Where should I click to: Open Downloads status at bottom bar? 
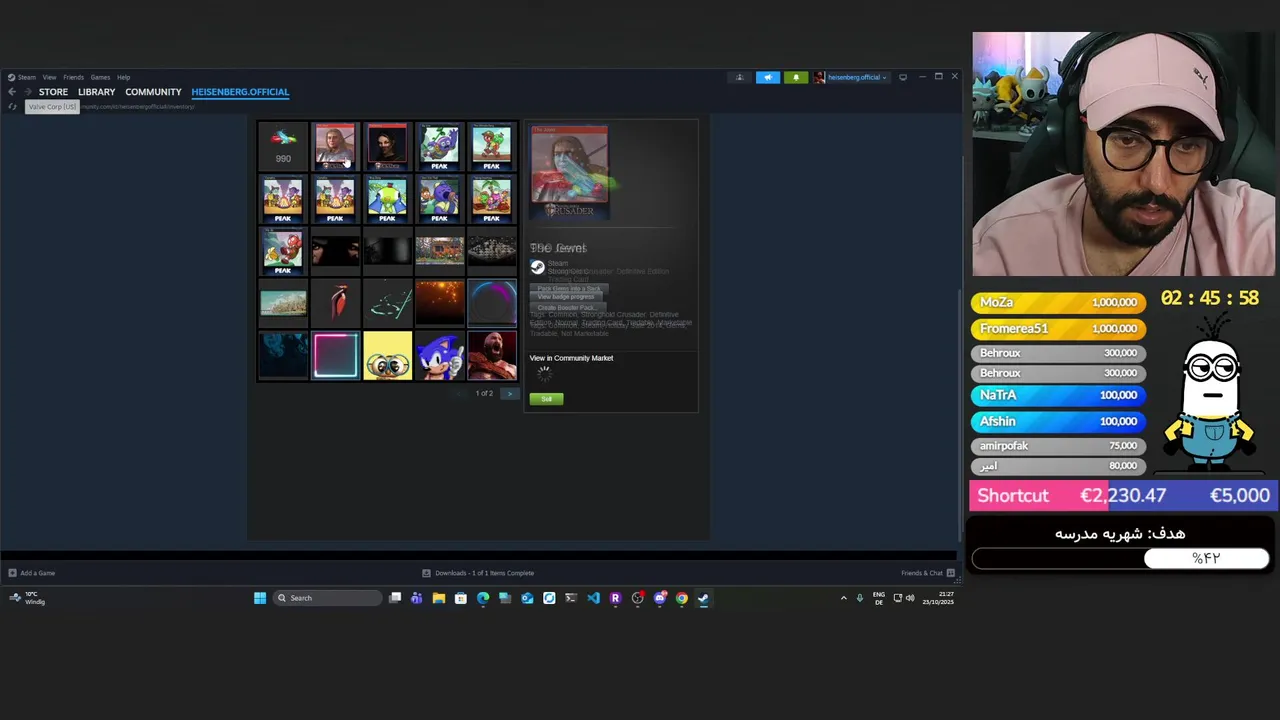point(478,573)
